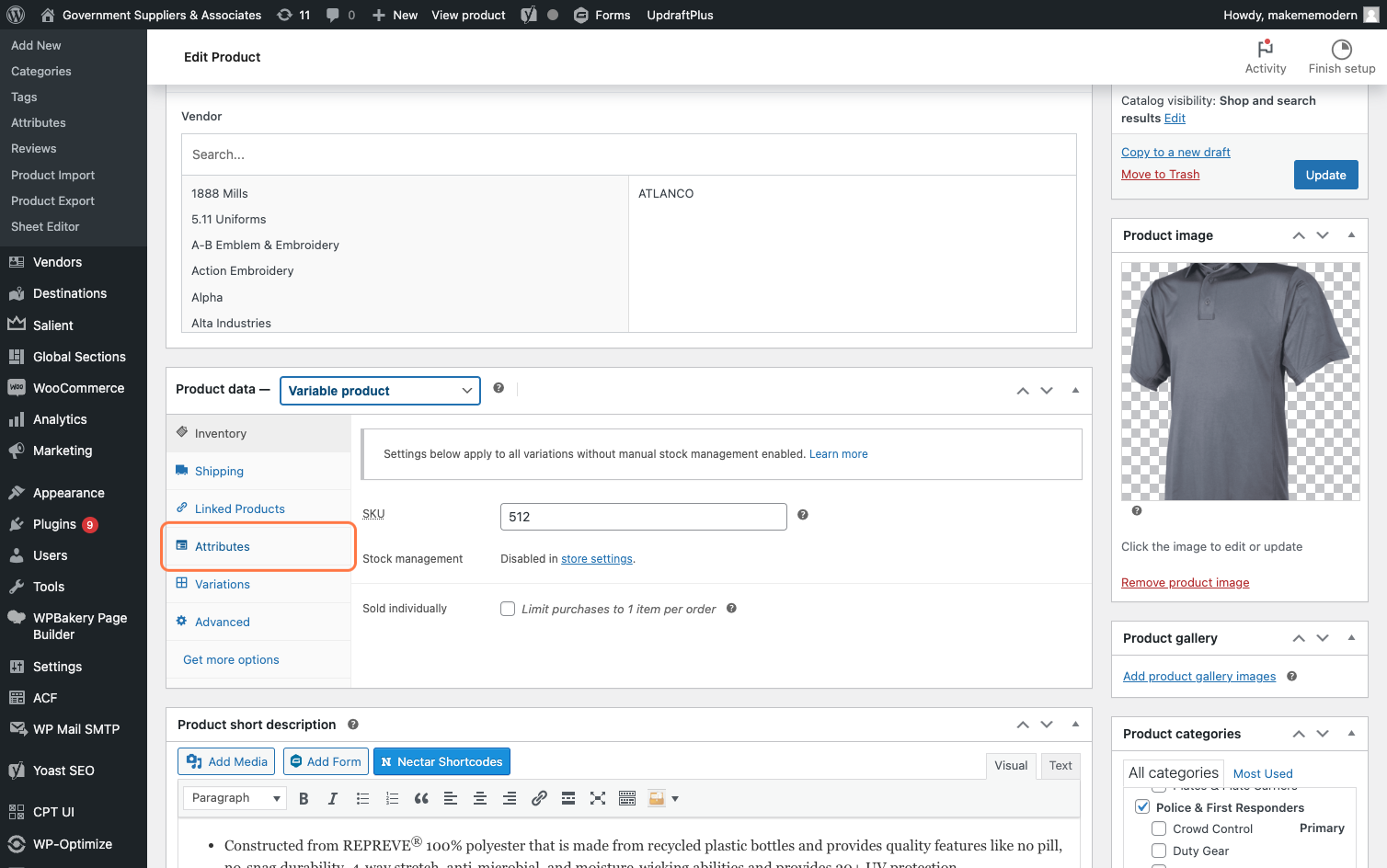This screenshot has height=868, width=1387.
Task: Click the toolbar toggle keyboard icon
Action: pyautogui.click(x=627, y=798)
